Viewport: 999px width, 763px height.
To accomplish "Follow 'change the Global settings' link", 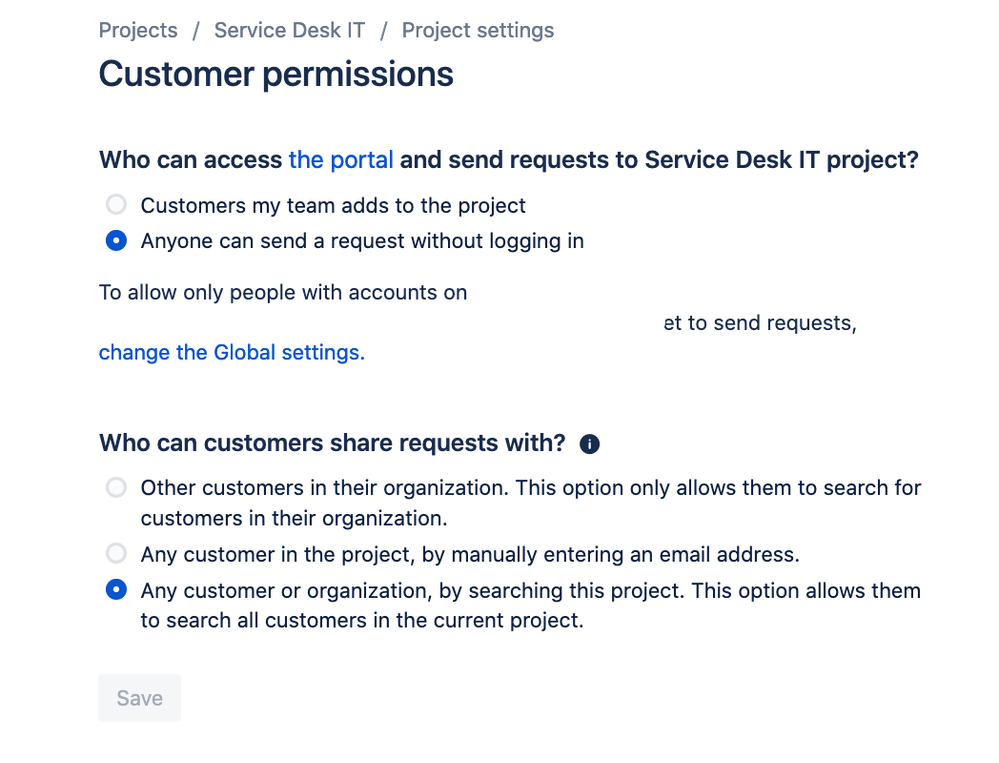I will pyautogui.click(x=232, y=352).
